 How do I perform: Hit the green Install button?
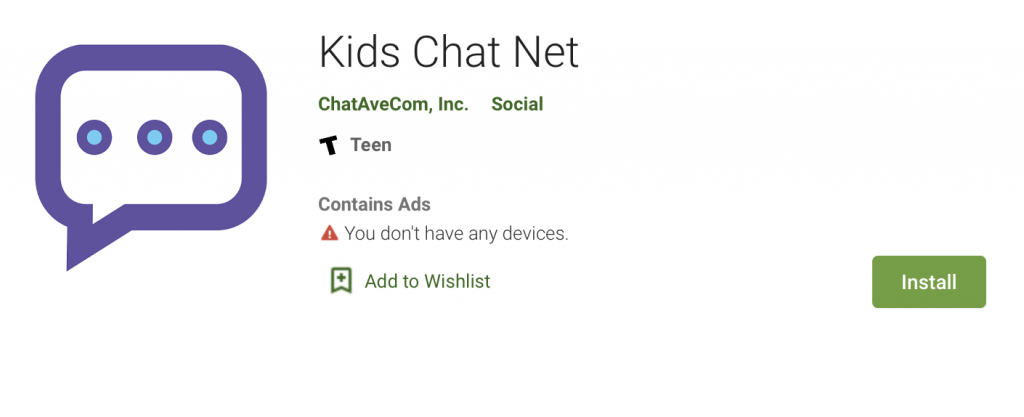click(x=929, y=282)
